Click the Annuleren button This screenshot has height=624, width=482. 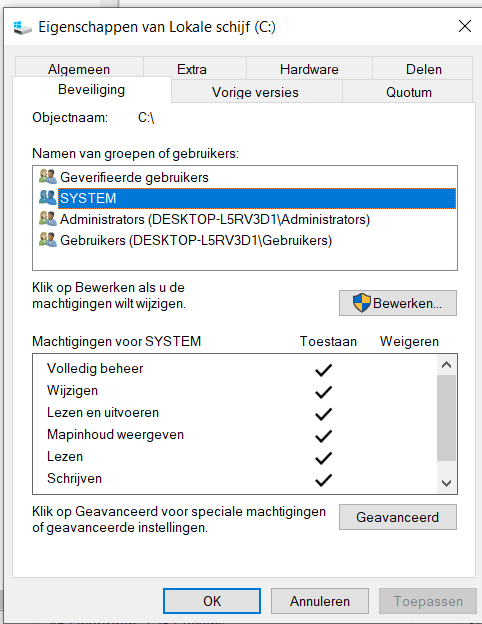320,601
